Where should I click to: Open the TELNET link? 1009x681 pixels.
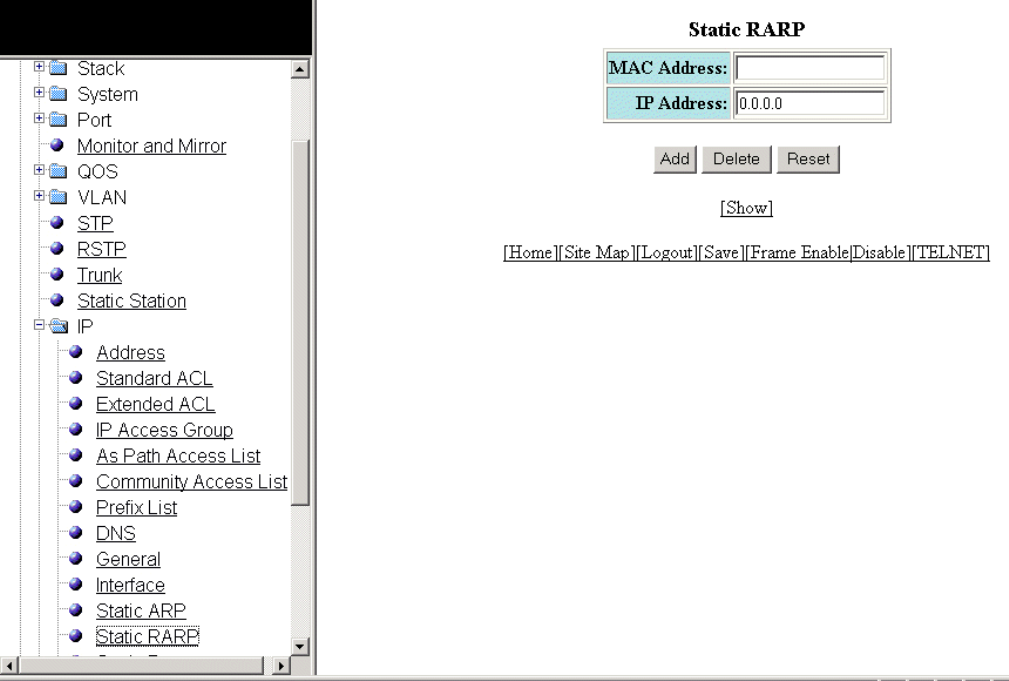coord(951,252)
